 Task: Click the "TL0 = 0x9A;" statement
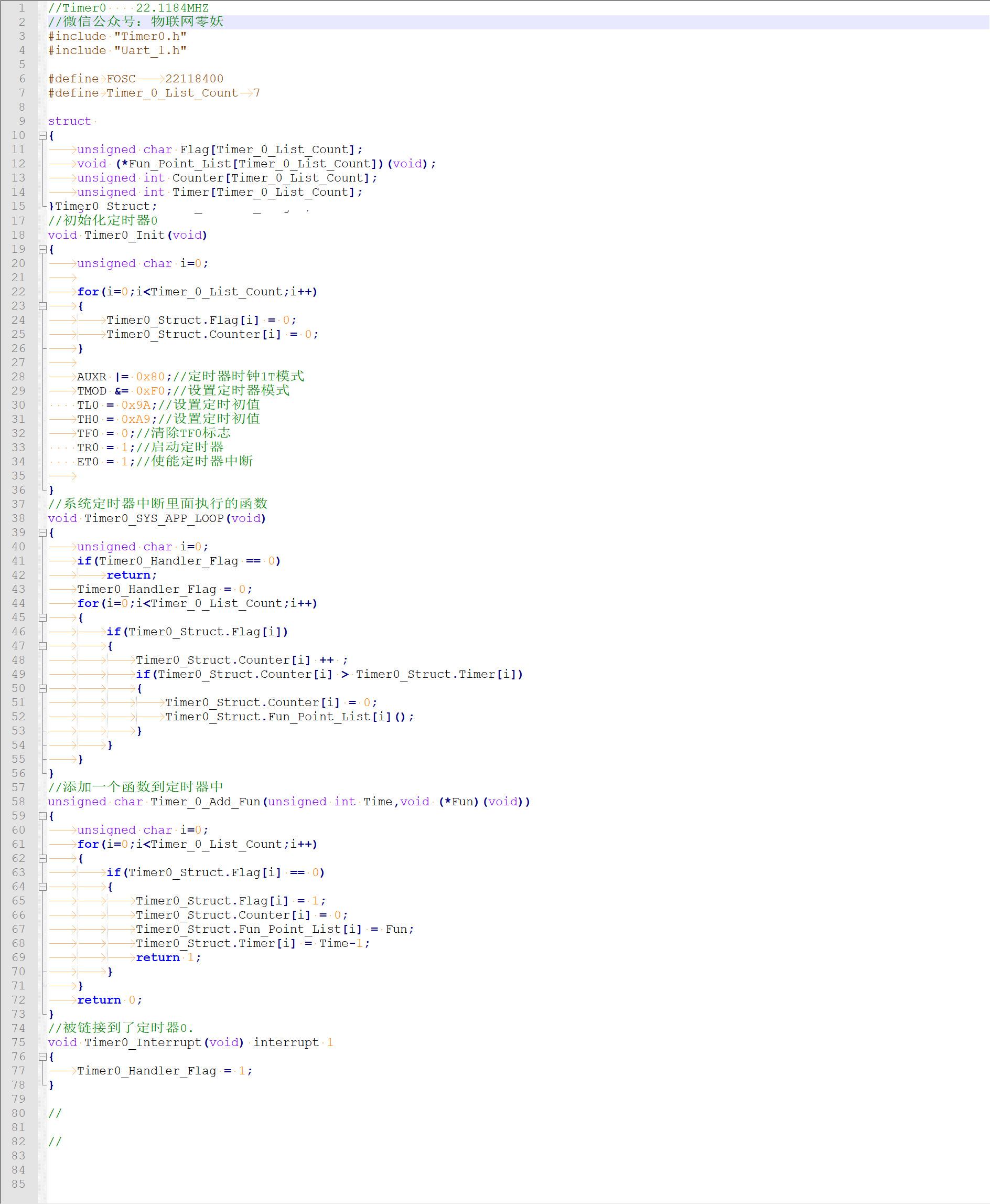click(x=117, y=405)
